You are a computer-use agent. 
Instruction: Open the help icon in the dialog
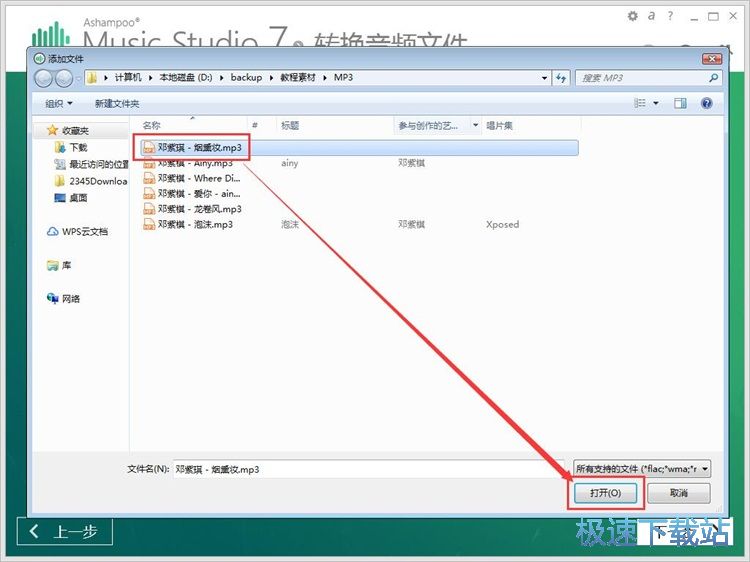(706, 103)
